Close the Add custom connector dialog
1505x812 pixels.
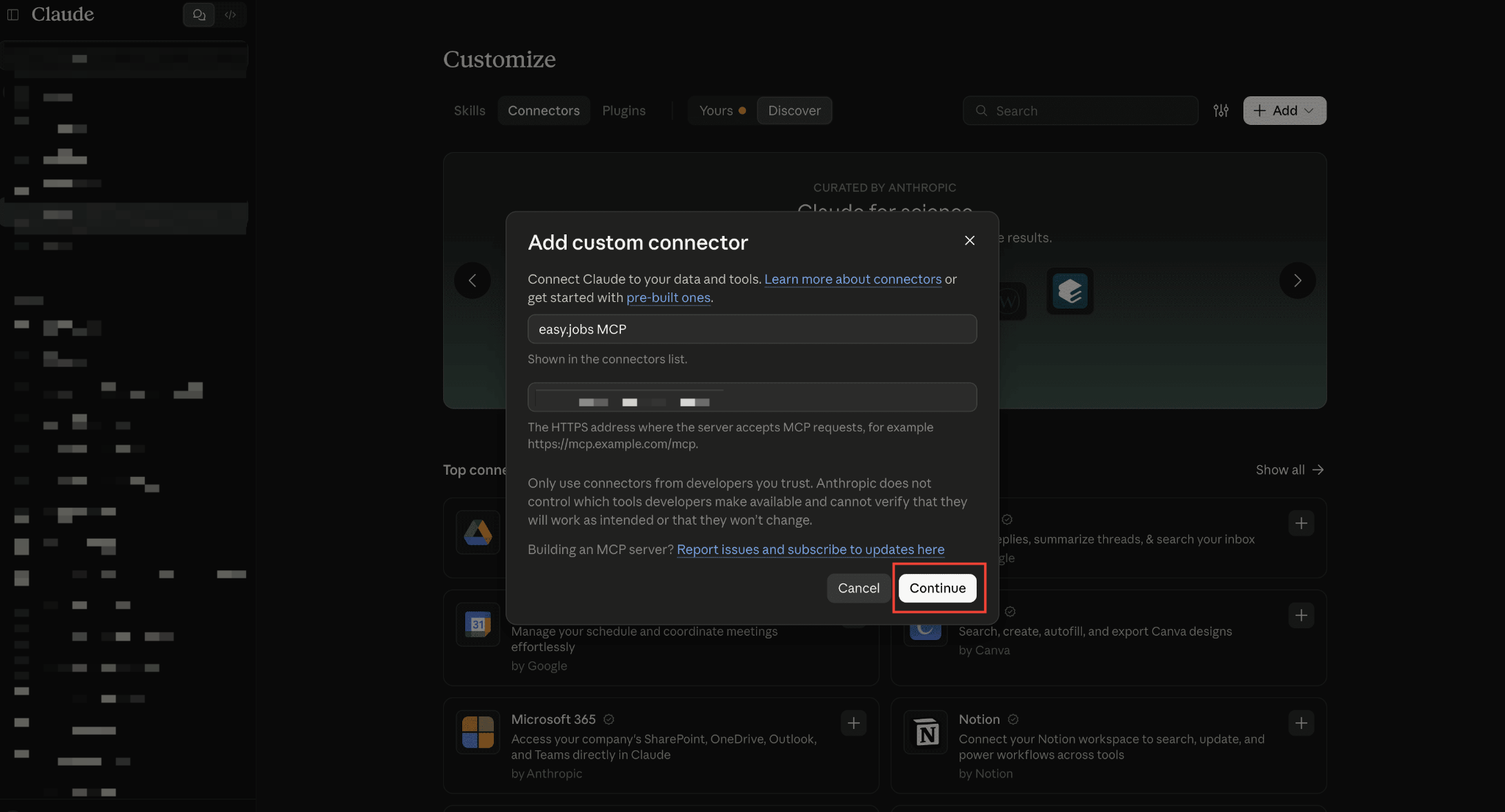click(969, 240)
